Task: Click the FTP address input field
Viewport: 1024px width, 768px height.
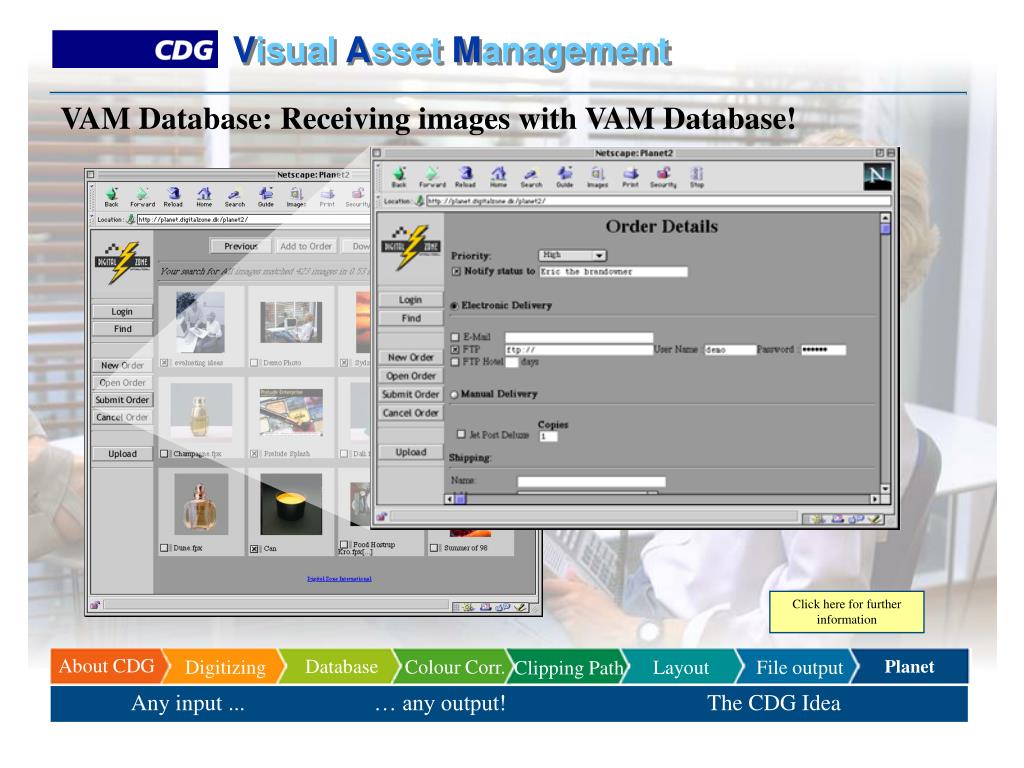Action: 579,350
